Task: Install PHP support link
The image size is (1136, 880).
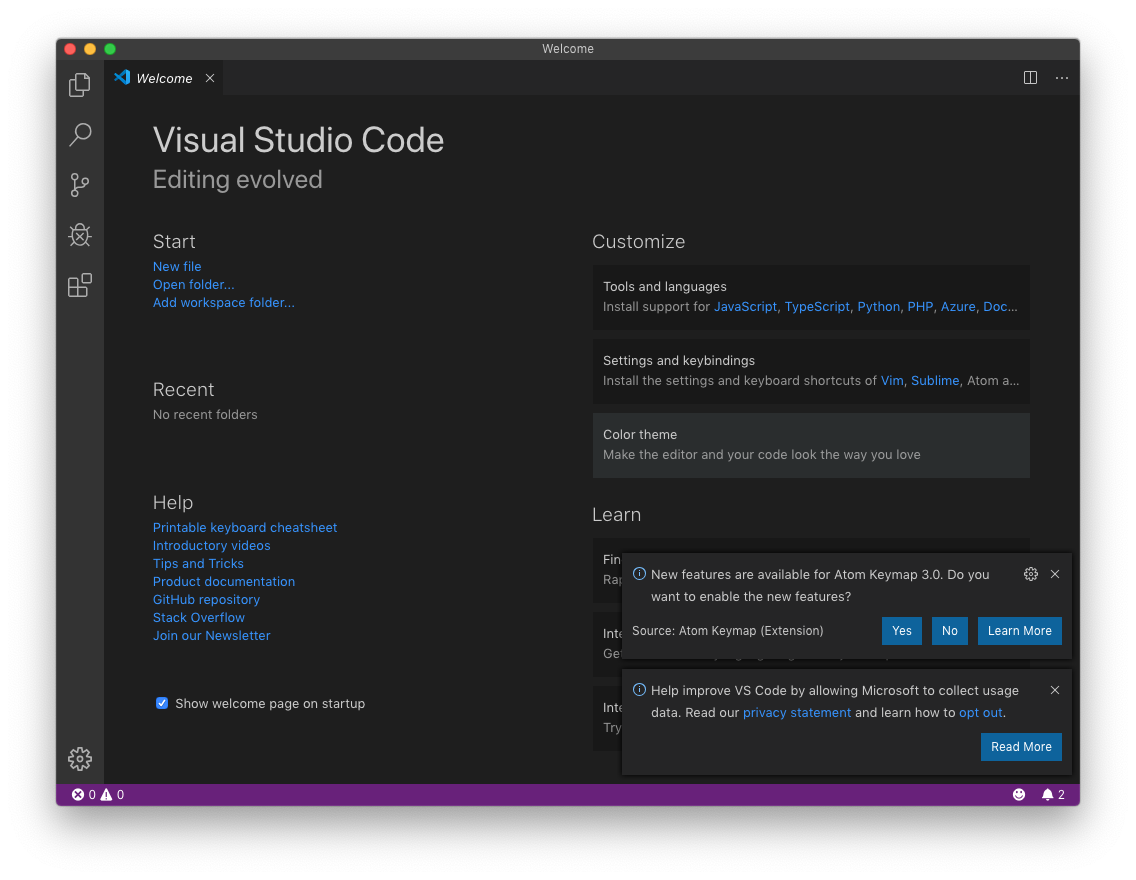Action: (919, 307)
